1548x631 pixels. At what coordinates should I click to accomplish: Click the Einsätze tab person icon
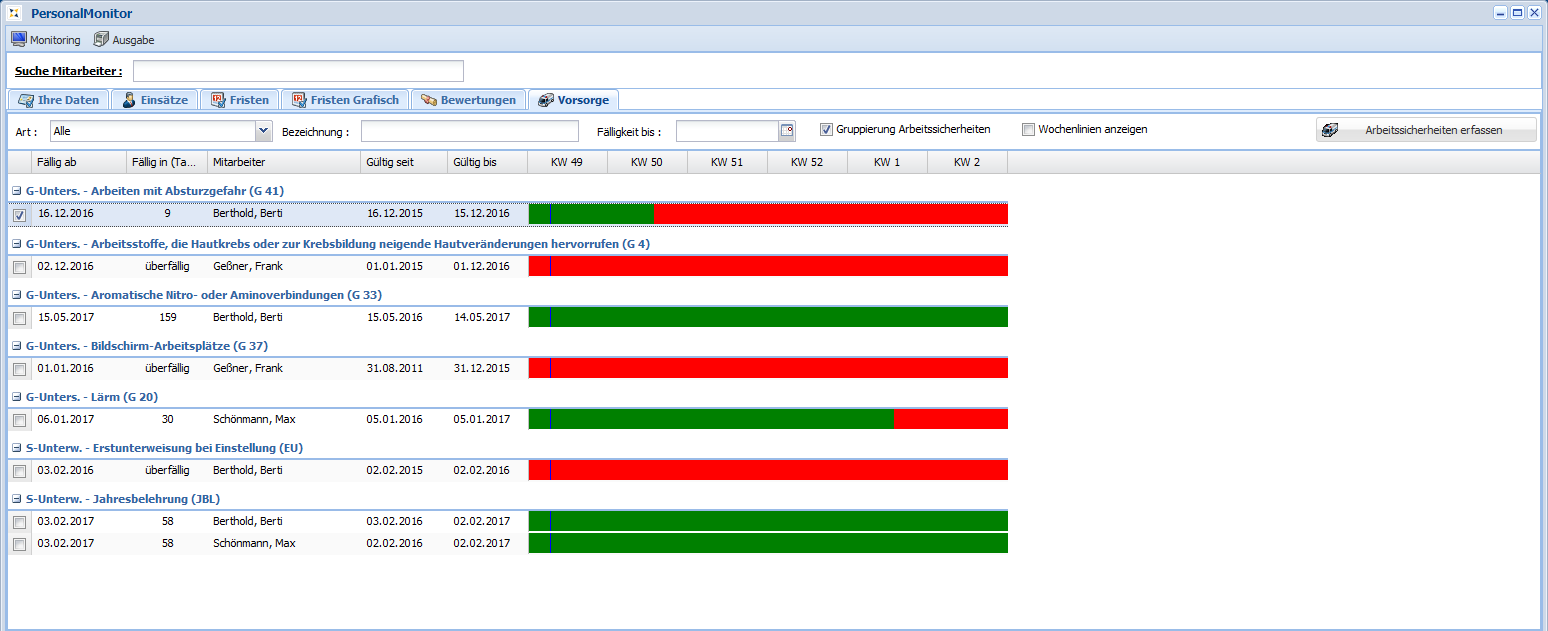[x=129, y=100]
